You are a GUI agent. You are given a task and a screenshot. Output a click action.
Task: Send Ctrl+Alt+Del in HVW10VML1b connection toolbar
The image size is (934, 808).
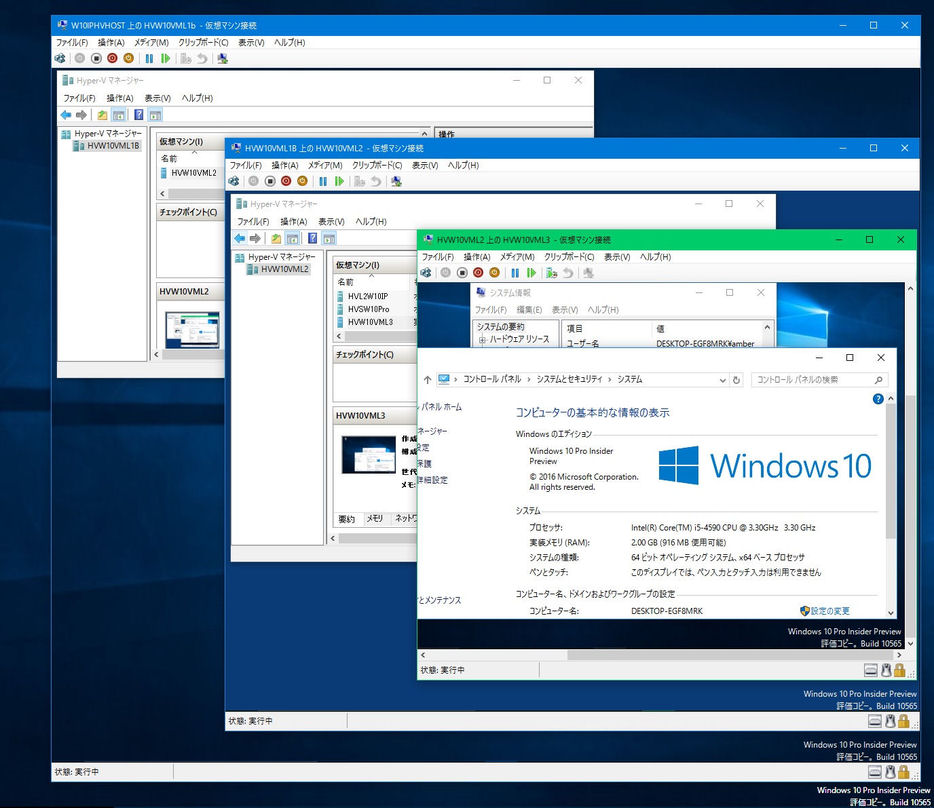pyautogui.click(x=60, y=58)
